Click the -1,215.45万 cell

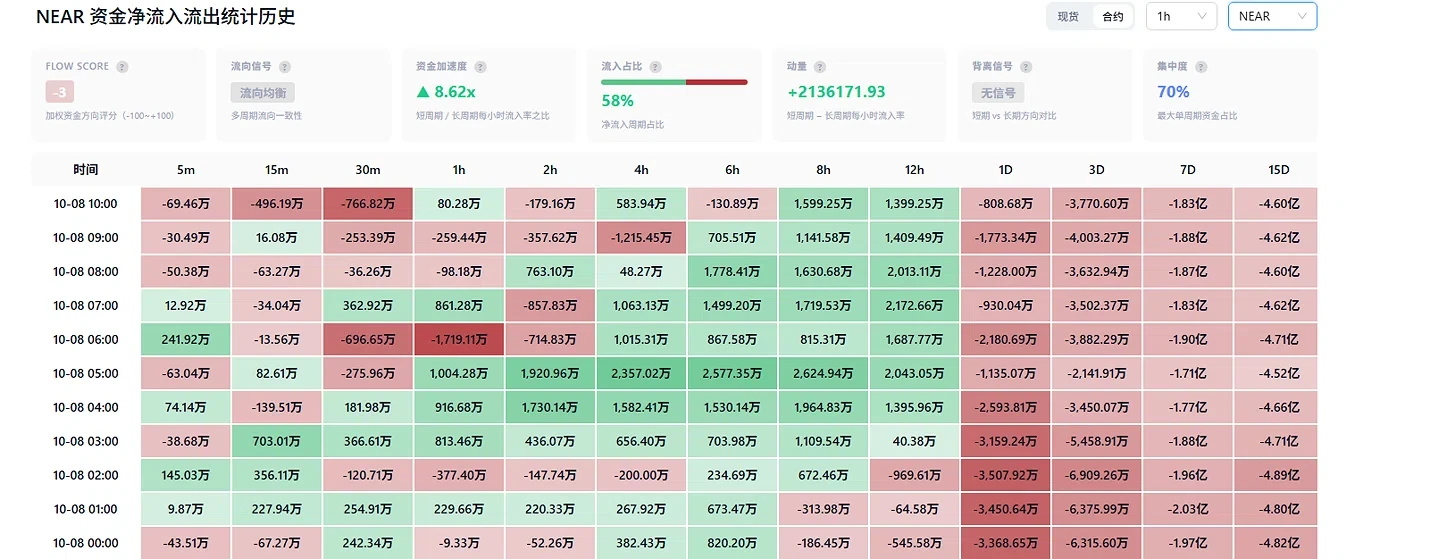click(641, 238)
